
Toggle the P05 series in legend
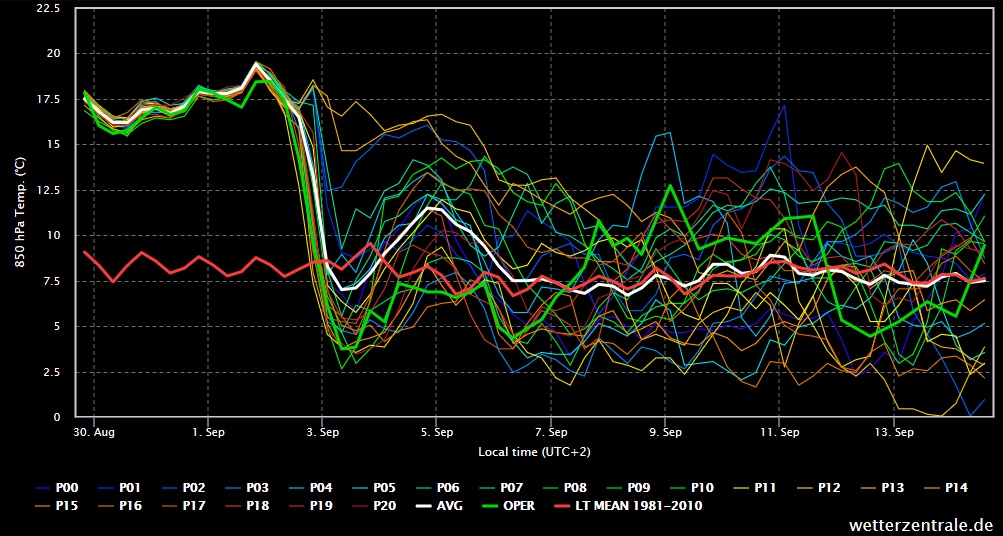click(374, 488)
